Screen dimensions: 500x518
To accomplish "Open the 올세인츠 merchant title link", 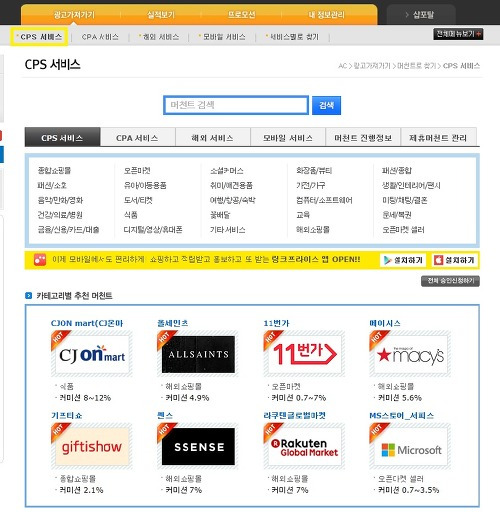I will [x=172, y=323].
